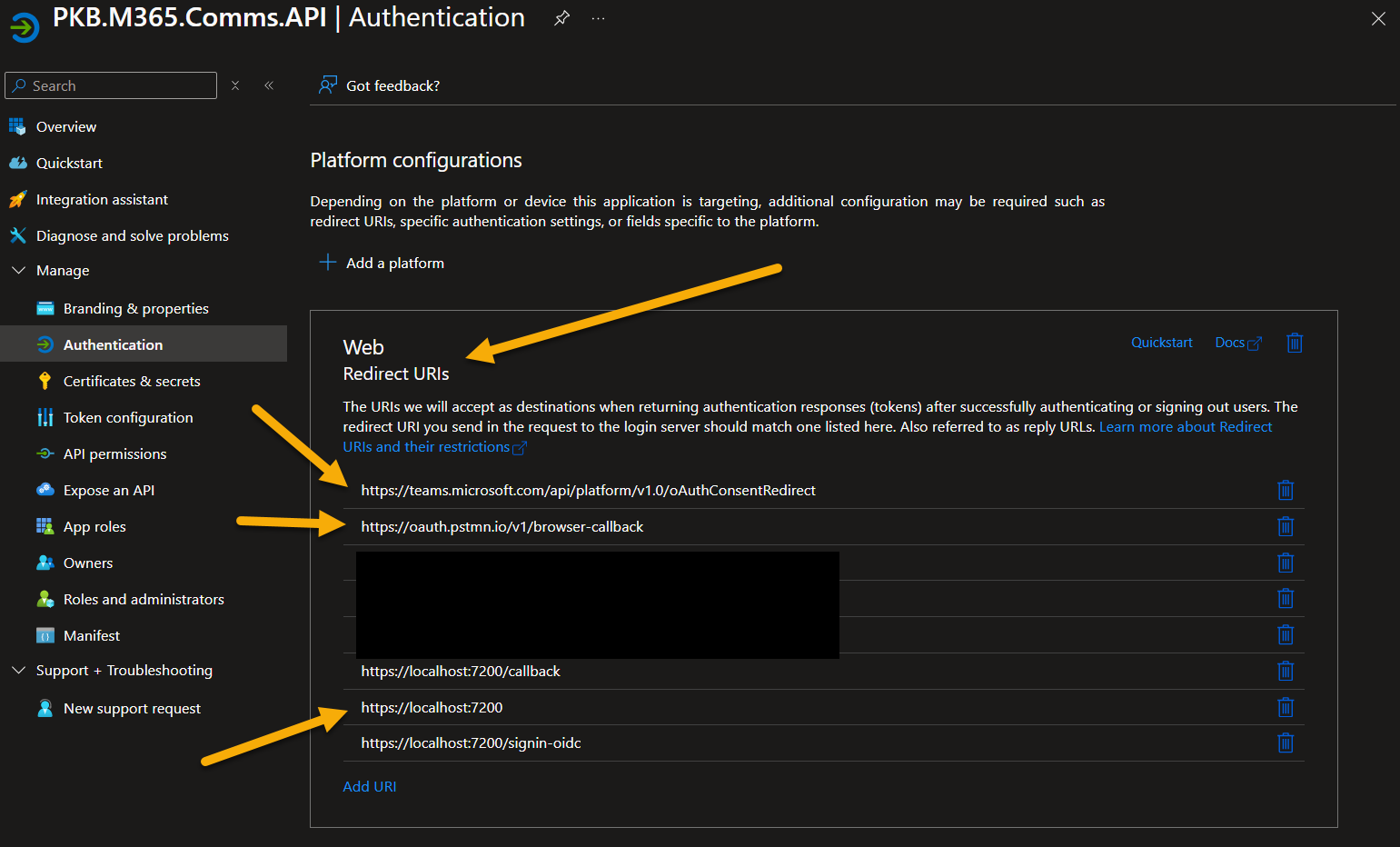Pin the Authentication blade

pyautogui.click(x=561, y=17)
